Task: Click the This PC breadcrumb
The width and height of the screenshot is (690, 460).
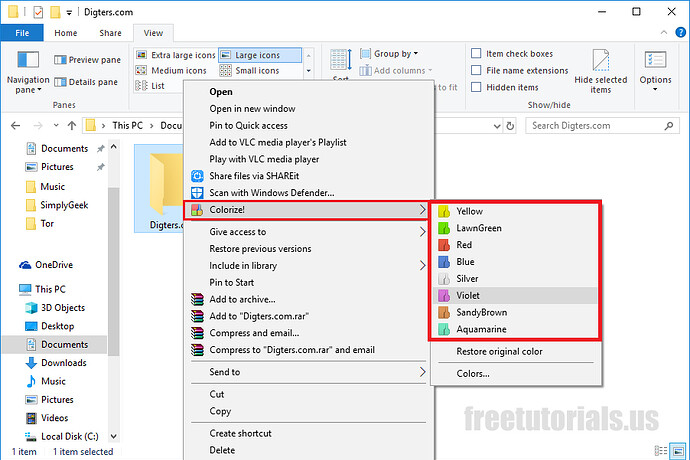Action: click(128, 126)
